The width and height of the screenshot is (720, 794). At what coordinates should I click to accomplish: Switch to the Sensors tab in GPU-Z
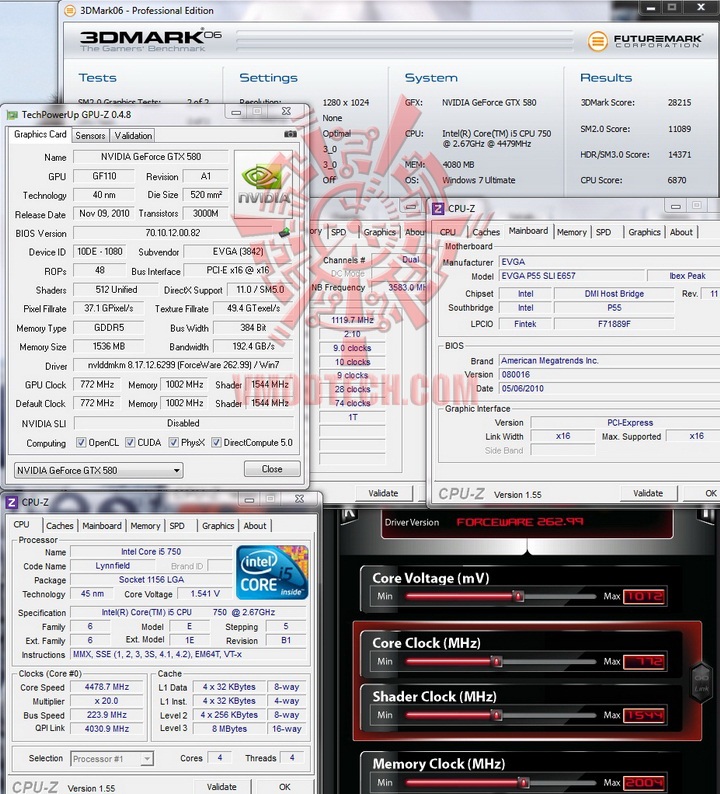coord(90,136)
